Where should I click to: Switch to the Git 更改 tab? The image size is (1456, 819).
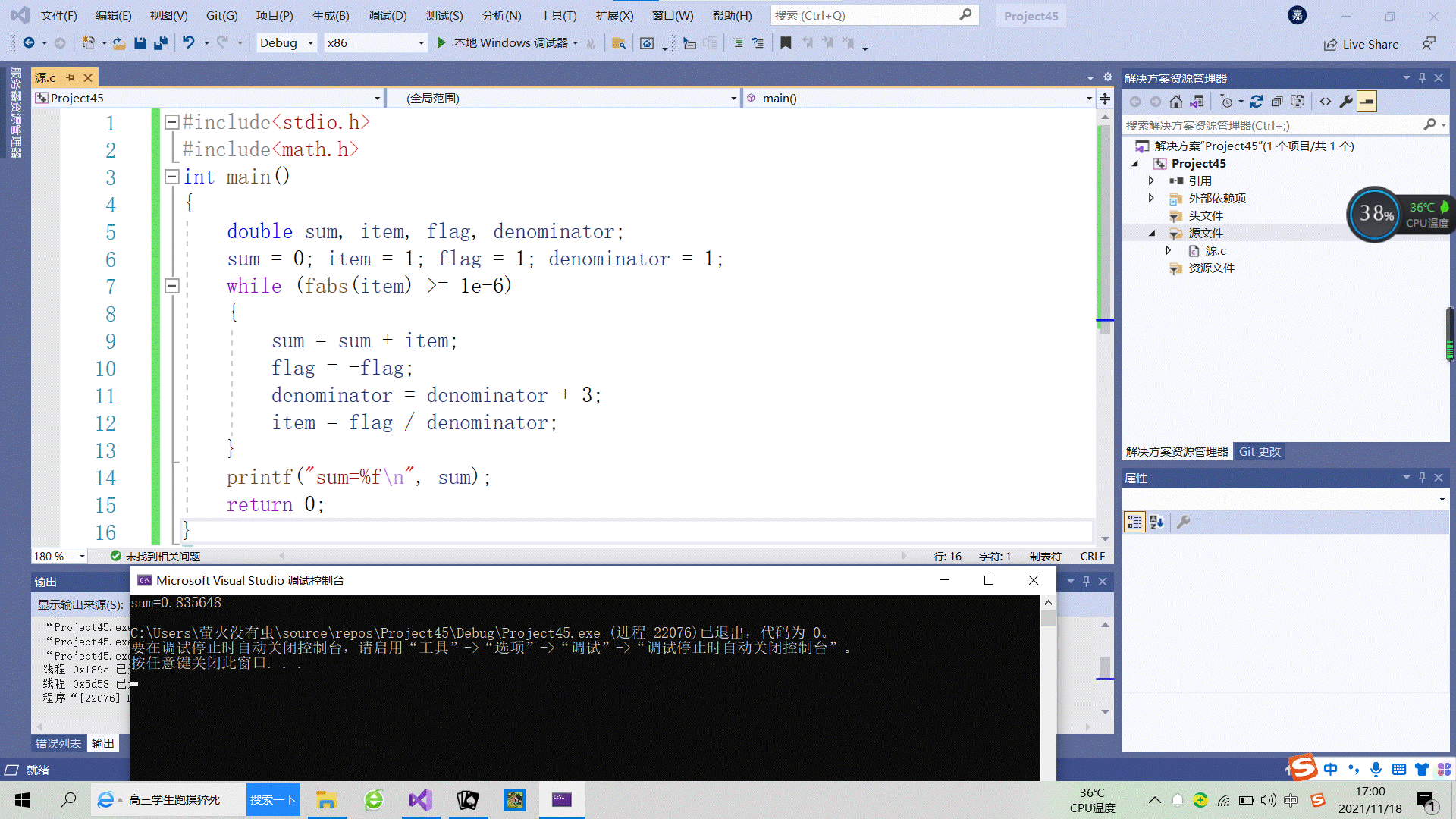point(1259,451)
